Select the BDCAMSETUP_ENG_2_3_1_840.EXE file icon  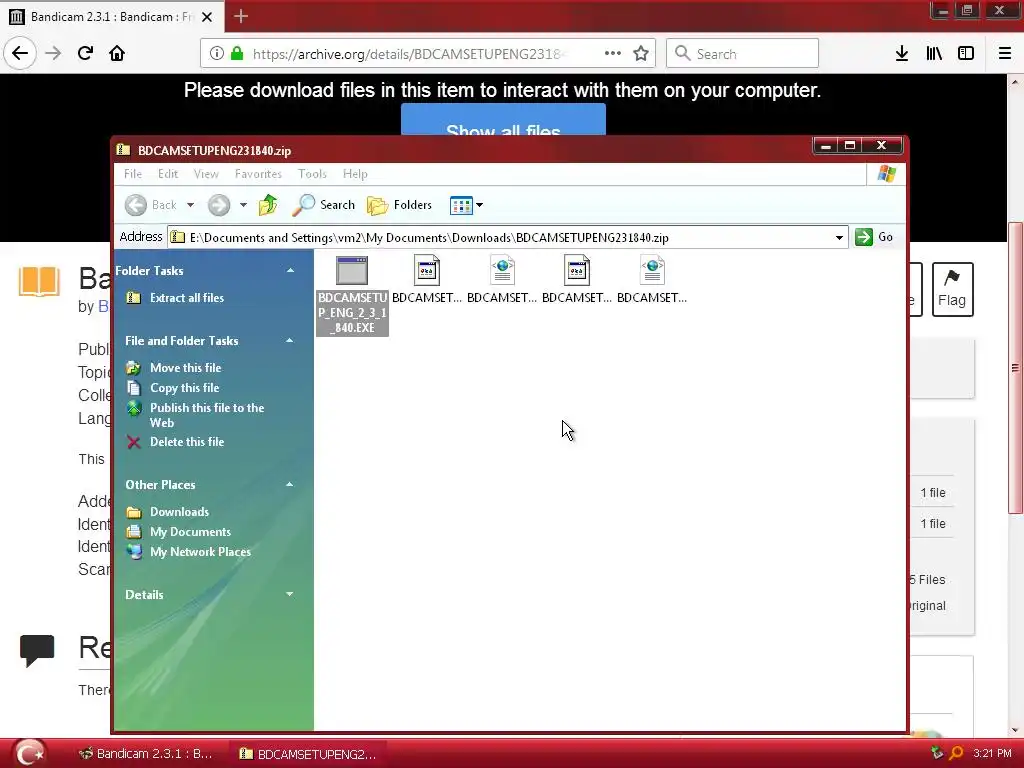click(352, 270)
